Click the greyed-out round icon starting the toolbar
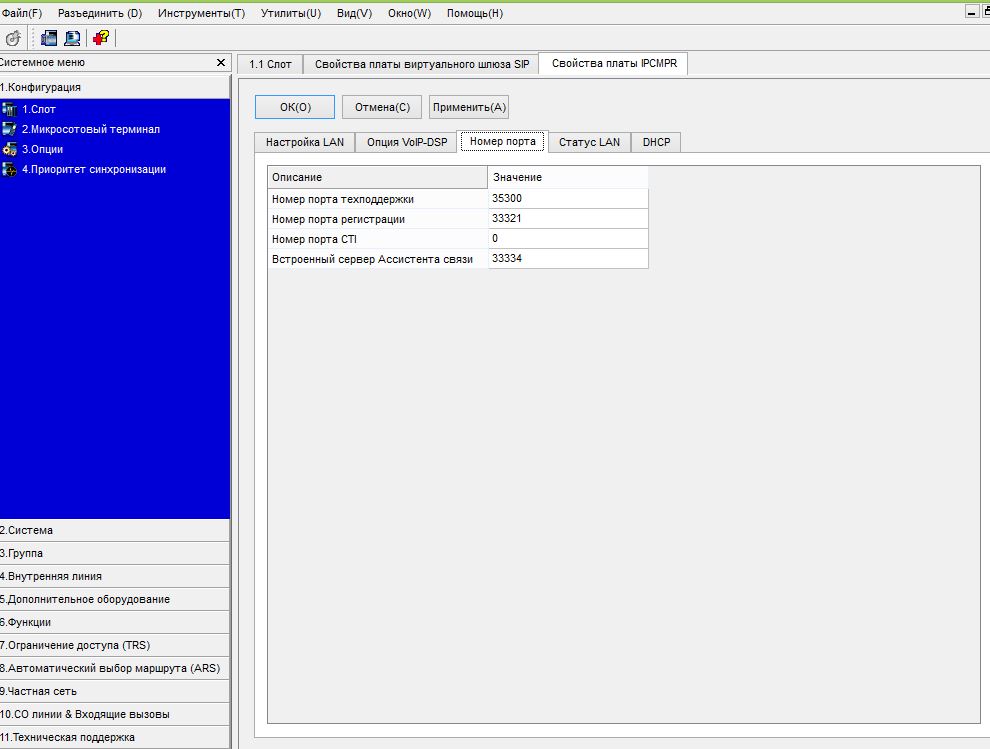This screenshot has width=990, height=749. 13,39
